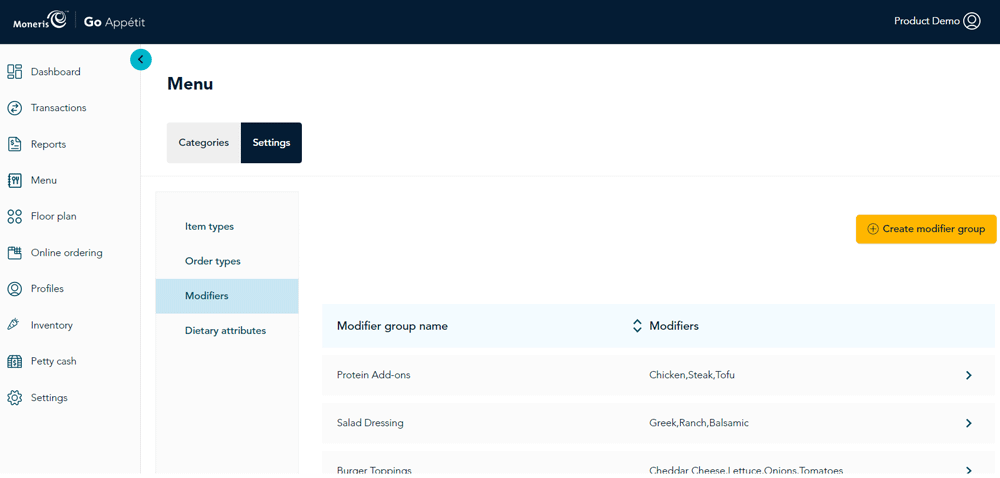This screenshot has width=1000, height=478.
Task: Click the Modifiers column header
Action: click(x=674, y=326)
